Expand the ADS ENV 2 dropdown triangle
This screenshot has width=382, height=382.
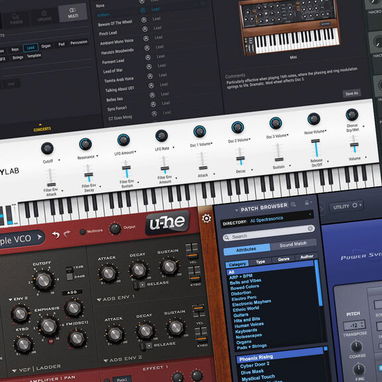point(106,361)
